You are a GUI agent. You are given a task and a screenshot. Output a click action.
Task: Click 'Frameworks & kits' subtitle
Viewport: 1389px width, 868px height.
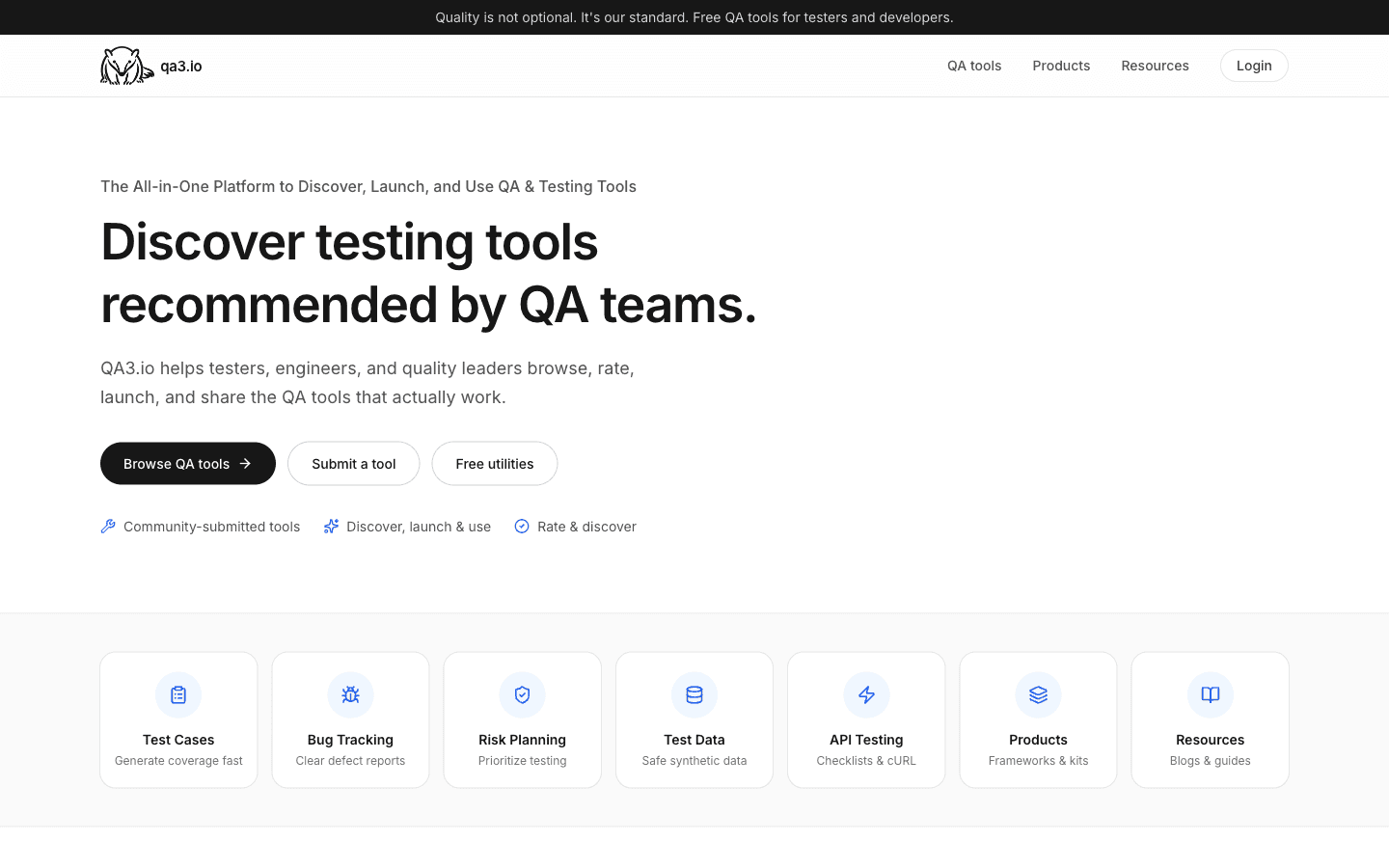[x=1038, y=761]
